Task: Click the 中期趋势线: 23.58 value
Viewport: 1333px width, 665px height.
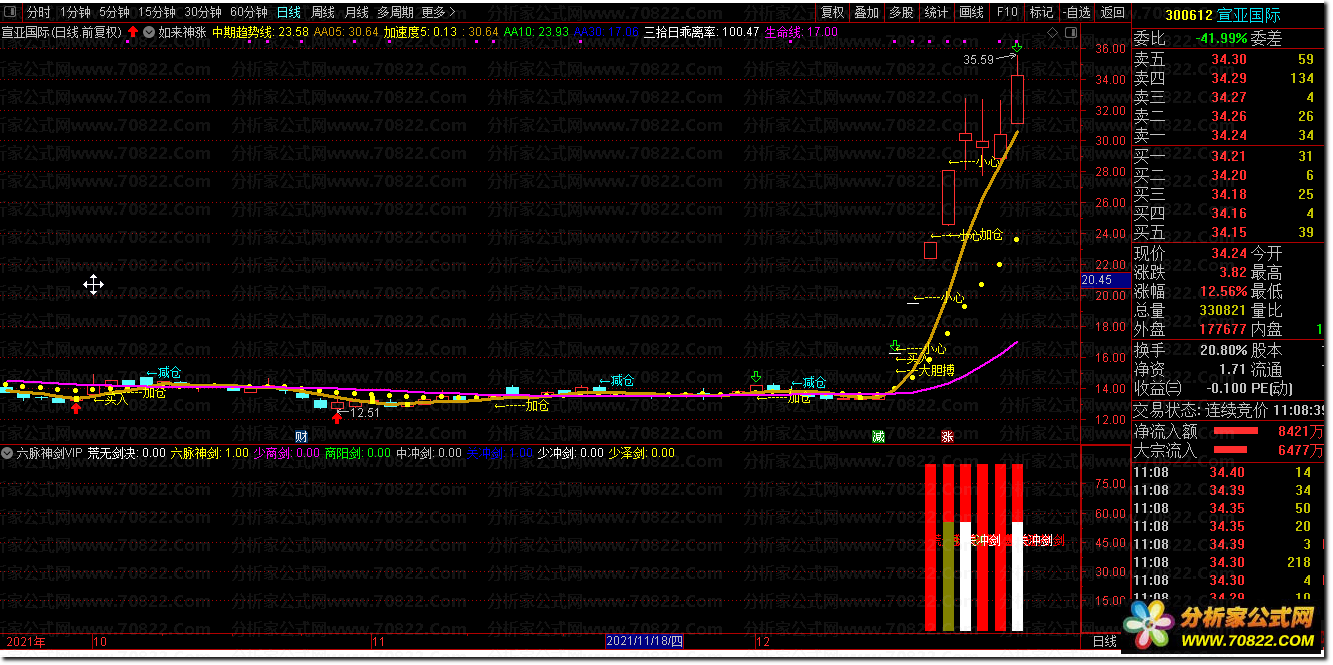Action: click(260, 32)
